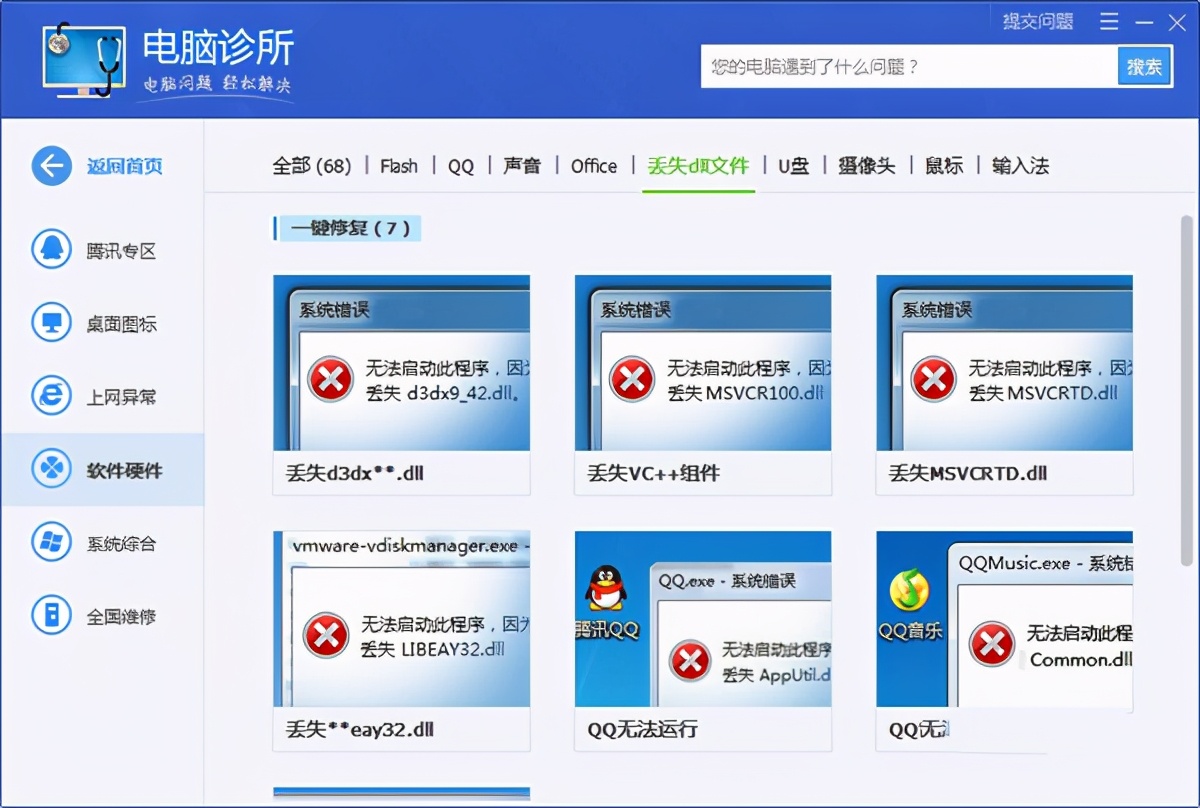Open the hamburger menu at top right
Viewport: 1200px width, 808px height.
point(1109,21)
